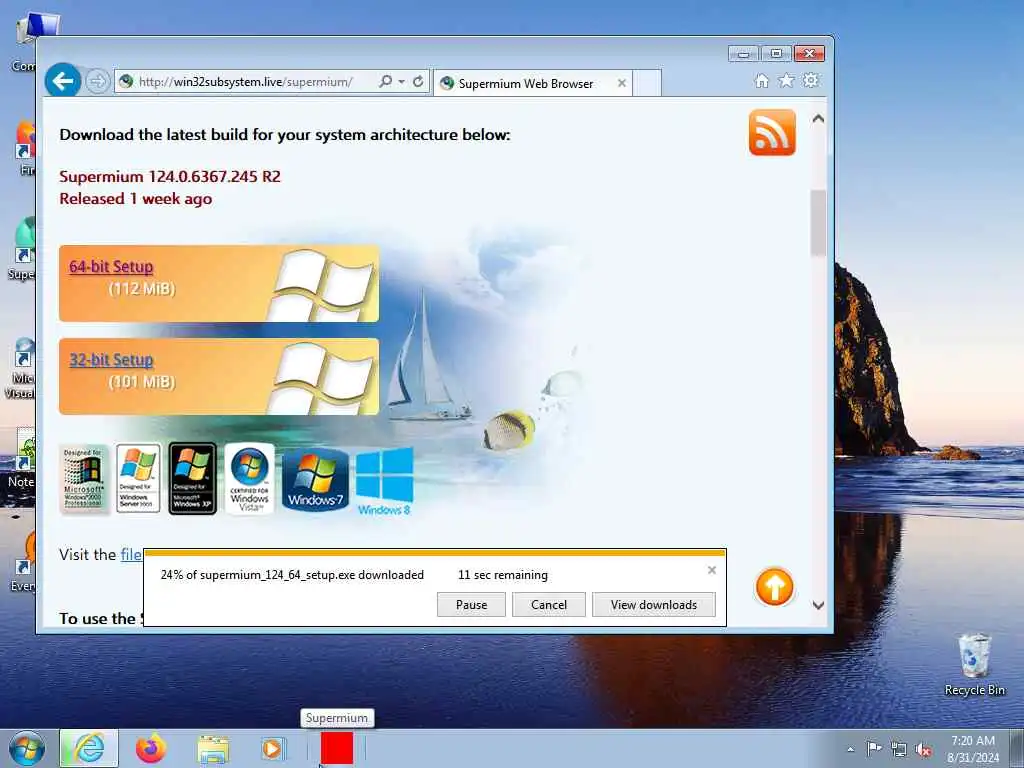This screenshot has width=1024, height=768.
Task: Show hidden system tray icons
Action: click(x=850, y=749)
